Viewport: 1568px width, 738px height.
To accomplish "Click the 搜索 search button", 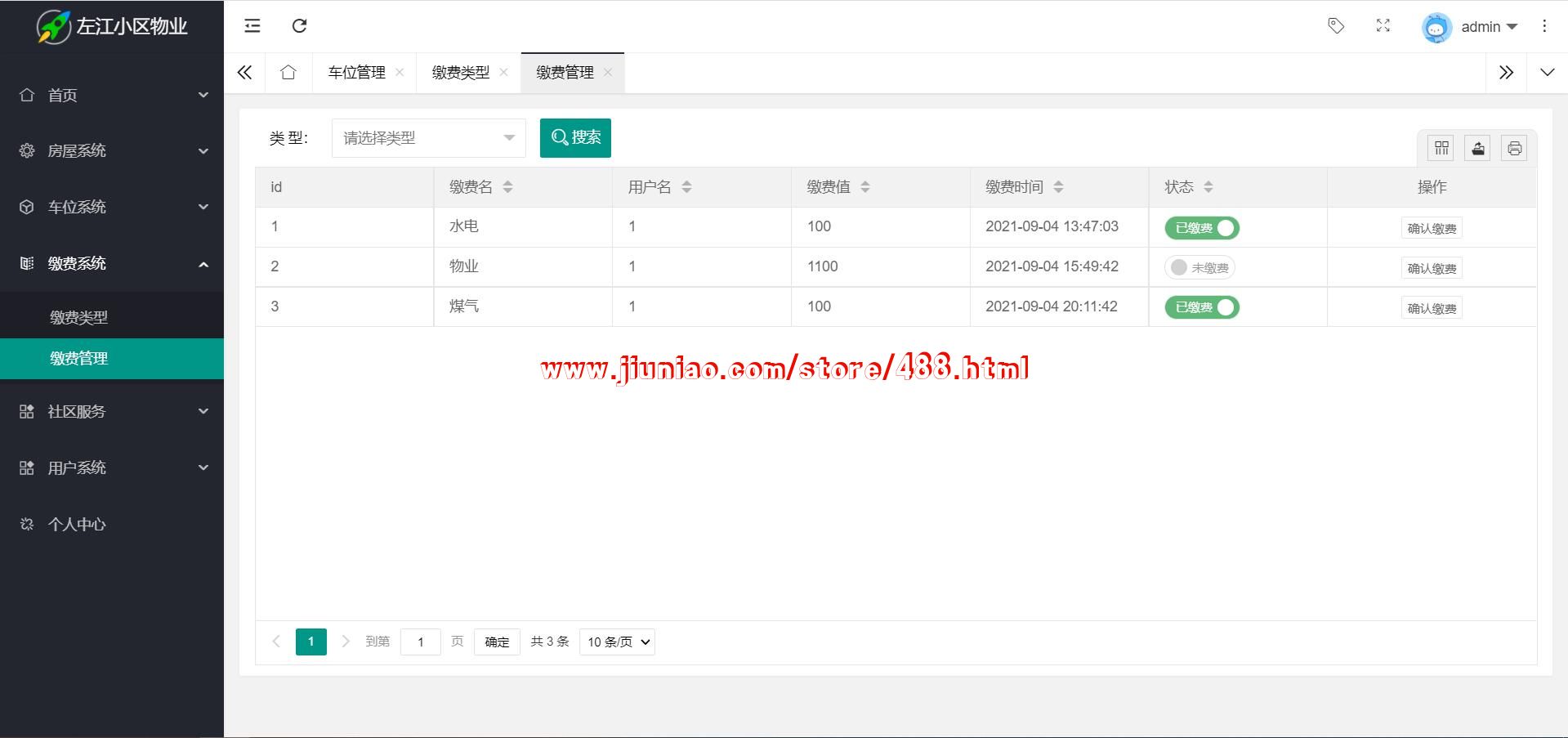I will (x=575, y=137).
